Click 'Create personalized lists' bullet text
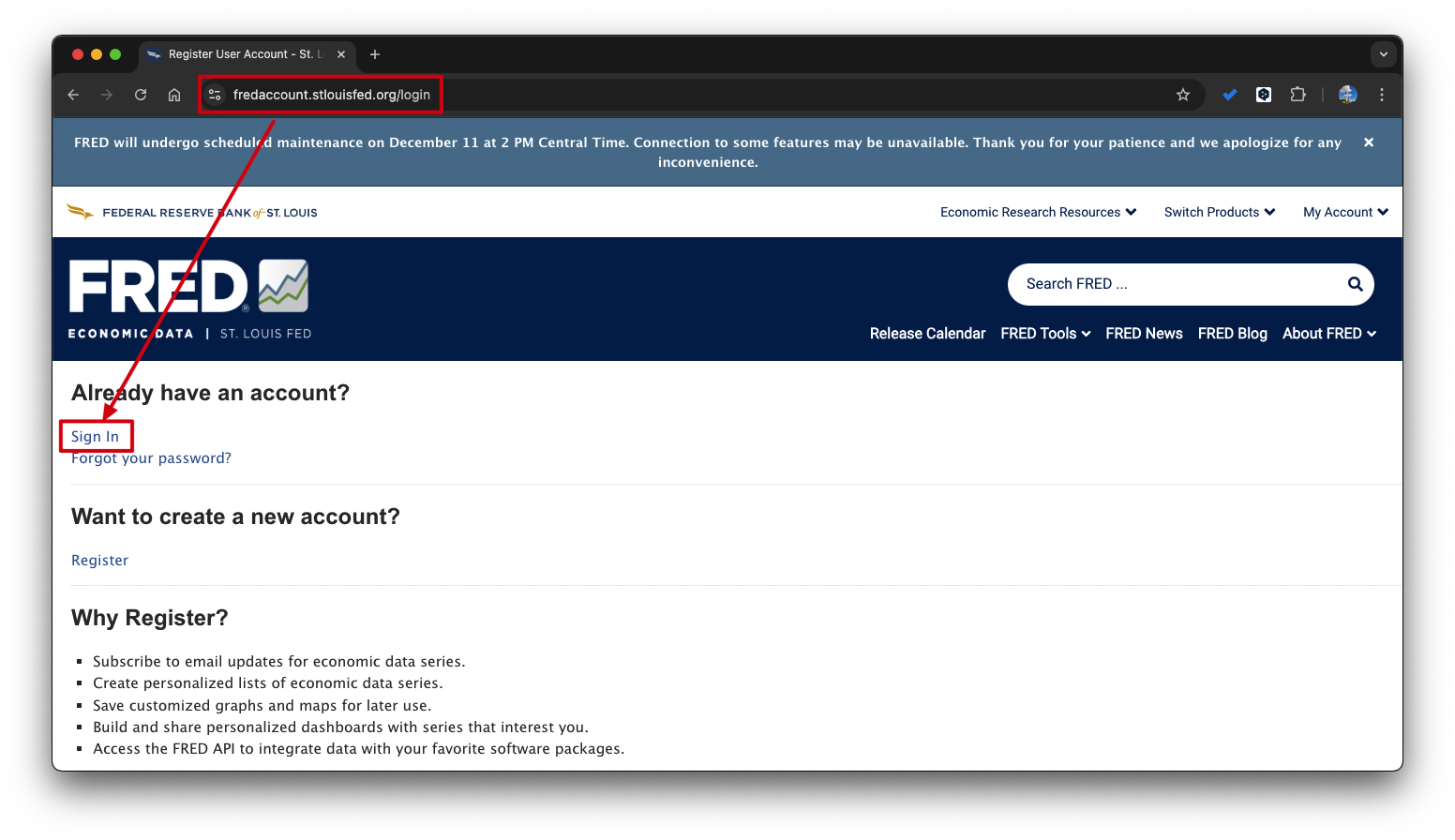Screen dimensions: 1455x840 pyautogui.click(x=268, y=683)
